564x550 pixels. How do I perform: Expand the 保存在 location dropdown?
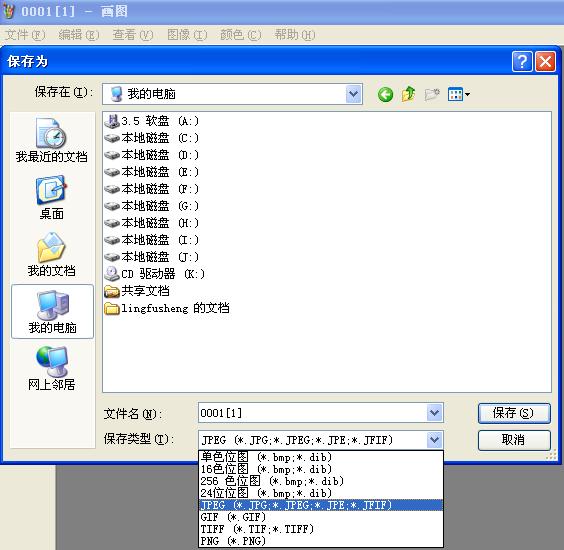click(x=354, y=94)
